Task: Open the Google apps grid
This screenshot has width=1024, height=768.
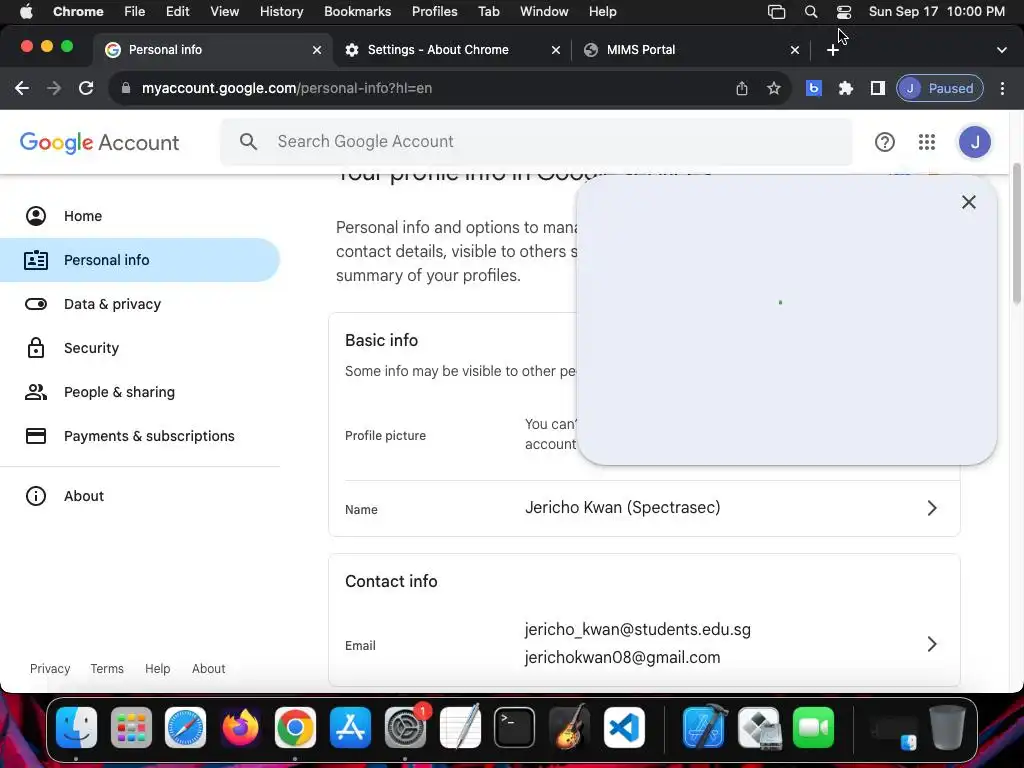Action: click(x=927, y=142)
